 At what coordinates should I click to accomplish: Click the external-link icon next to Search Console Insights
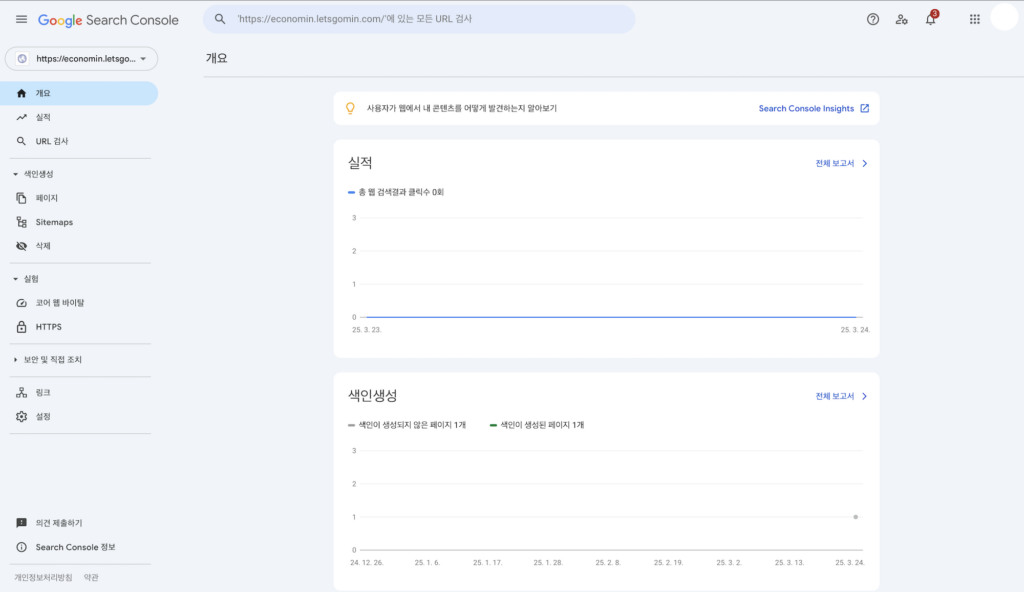pos(865,108)
